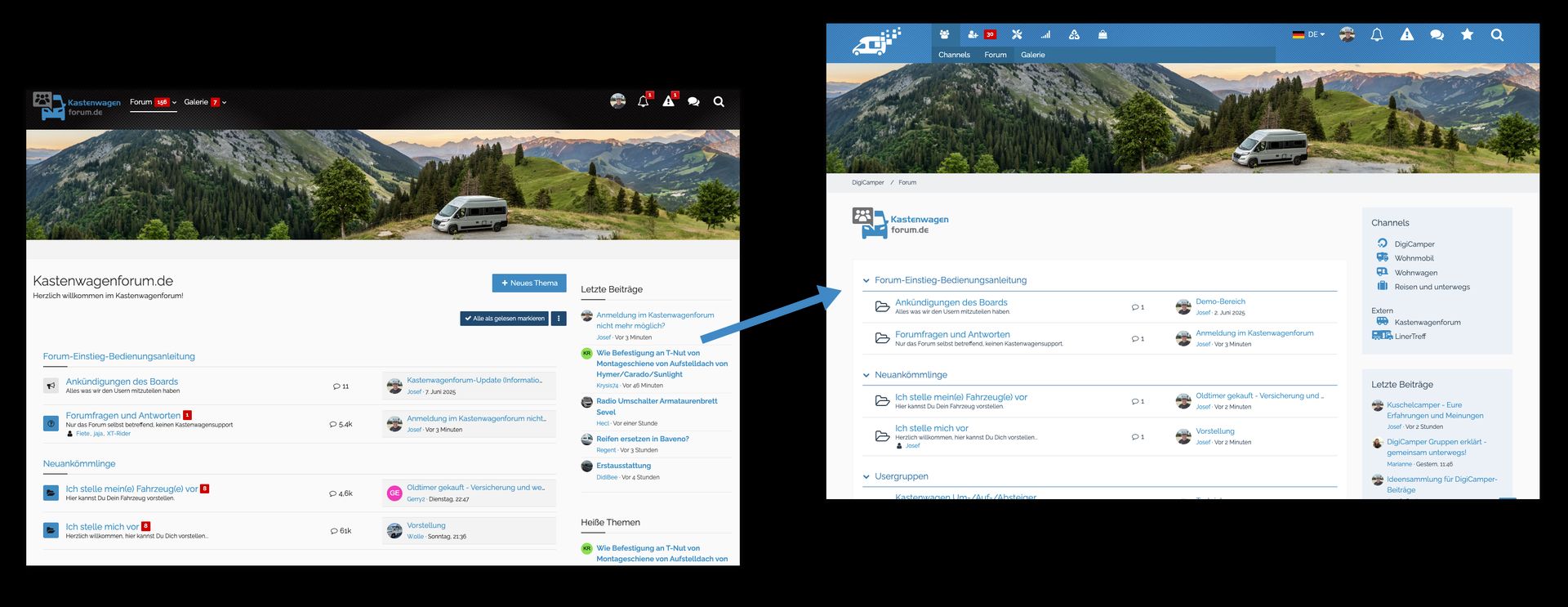The image size is (1568, 607).
Task: Open Demo-Bereich latest post link
Action: pos(1220,301)
